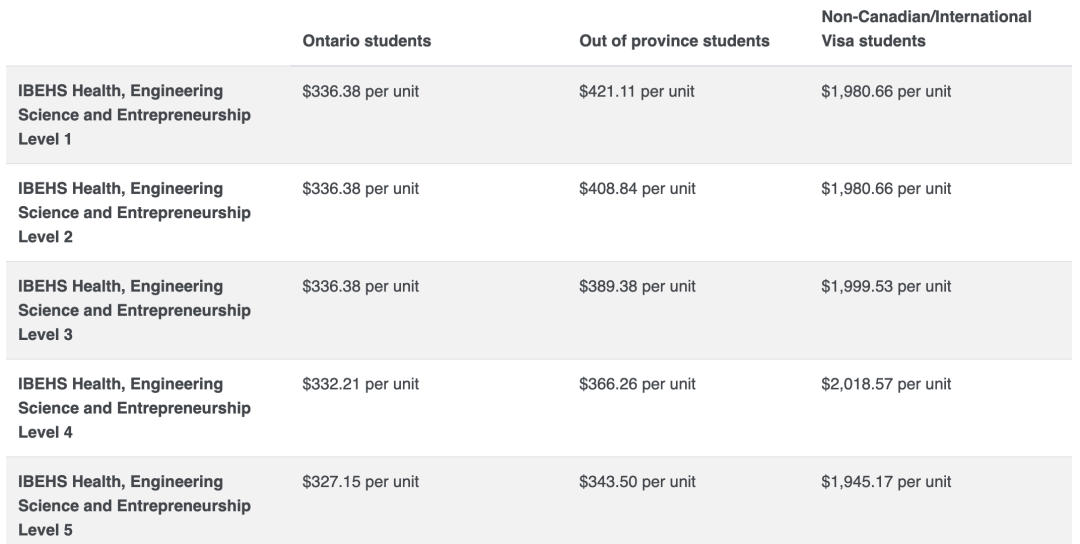Select the IBEHS Level 5 row label
Image resolution: width=1080 pixels, height=544 pixels.
(134, 506)
